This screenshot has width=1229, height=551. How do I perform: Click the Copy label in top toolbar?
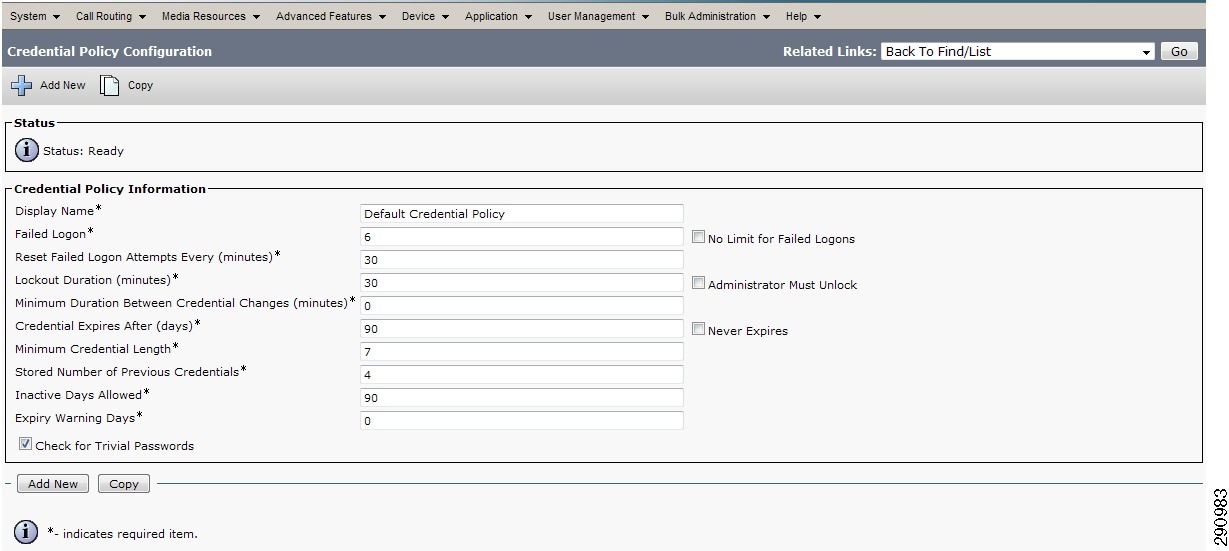click(x=140, y=86)
